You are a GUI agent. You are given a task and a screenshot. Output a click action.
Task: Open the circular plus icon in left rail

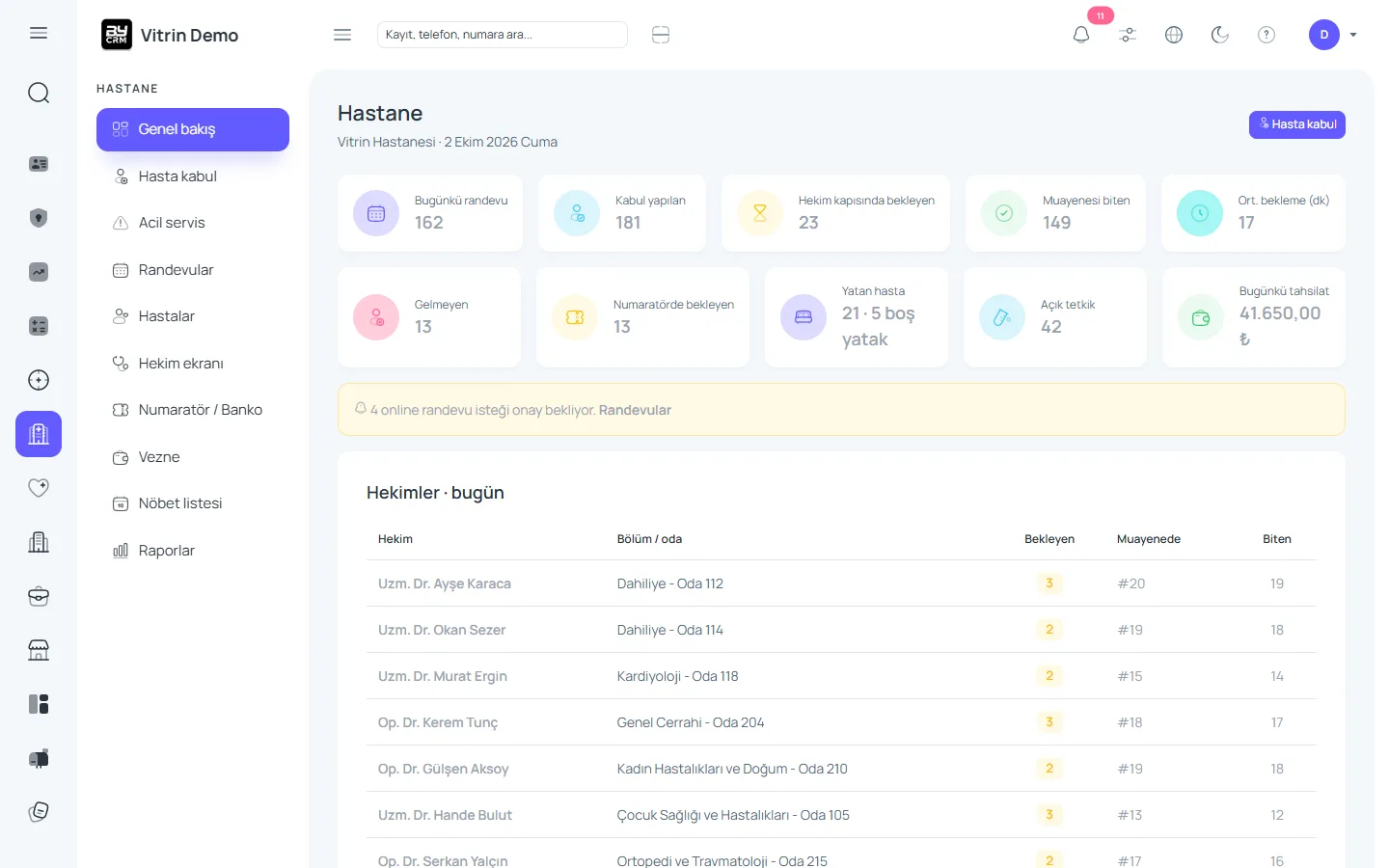[39, 380]
